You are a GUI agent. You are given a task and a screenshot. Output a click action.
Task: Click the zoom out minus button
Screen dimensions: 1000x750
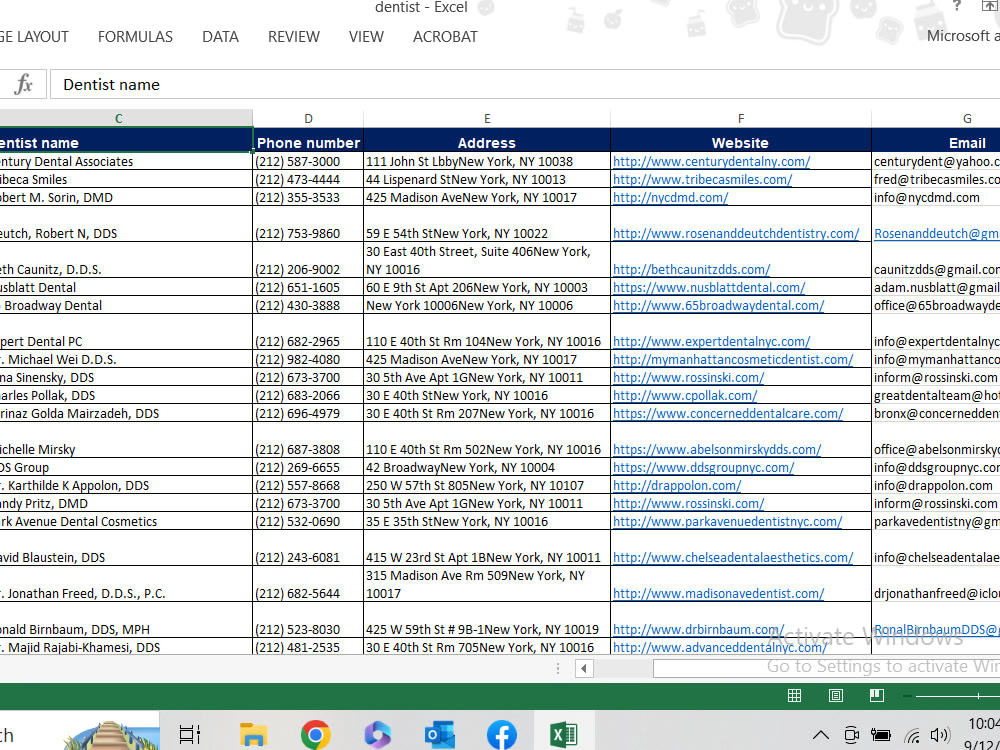point(908,696)
